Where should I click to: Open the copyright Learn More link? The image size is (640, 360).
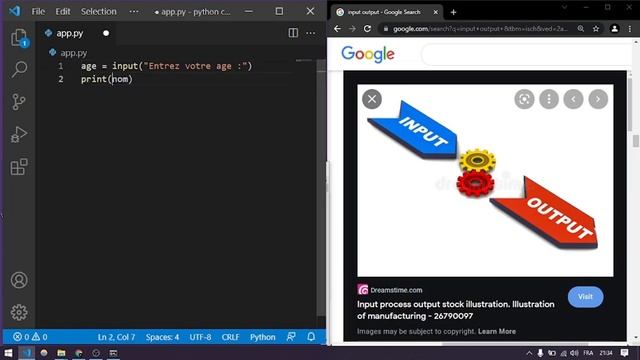coord(497,331)
